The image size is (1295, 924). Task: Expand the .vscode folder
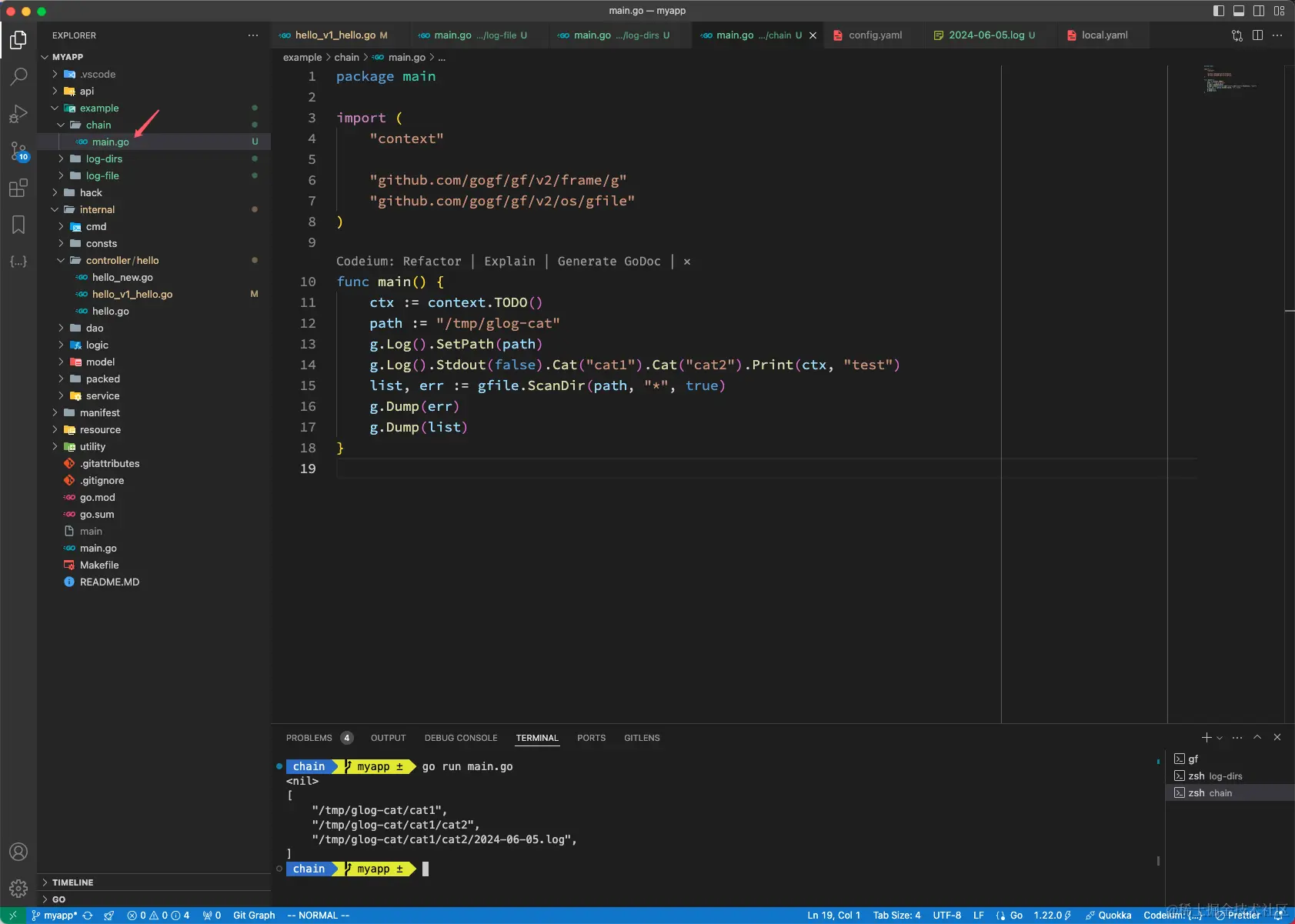pyautogui.click(x=55, y=74)
